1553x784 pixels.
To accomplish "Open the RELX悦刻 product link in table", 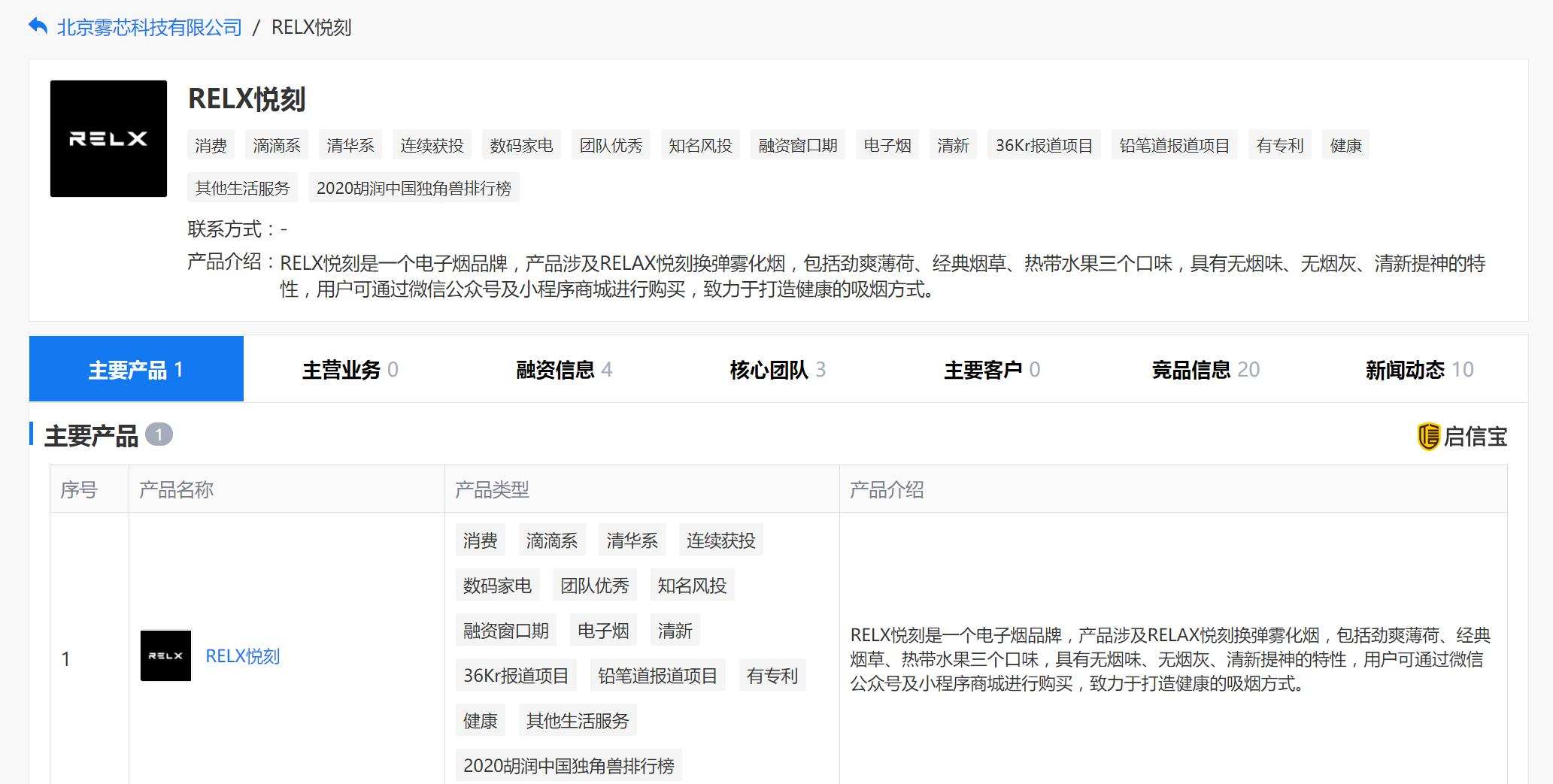I will coord(242,656).
